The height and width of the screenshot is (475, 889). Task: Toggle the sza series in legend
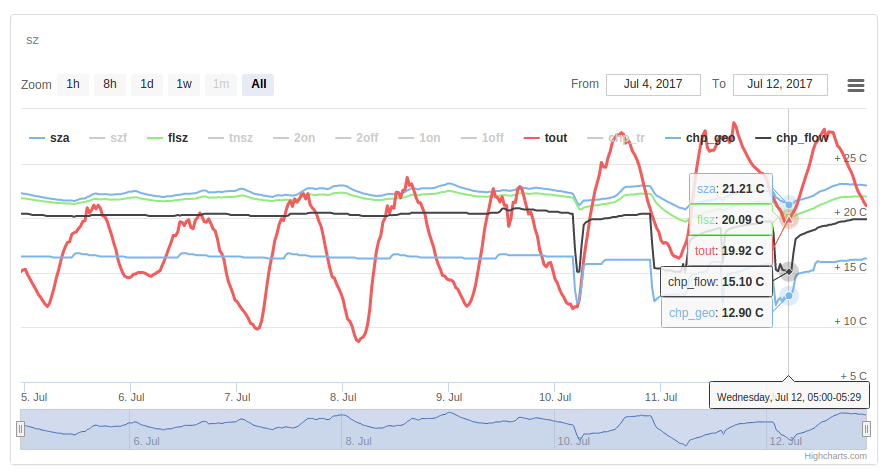49,138
